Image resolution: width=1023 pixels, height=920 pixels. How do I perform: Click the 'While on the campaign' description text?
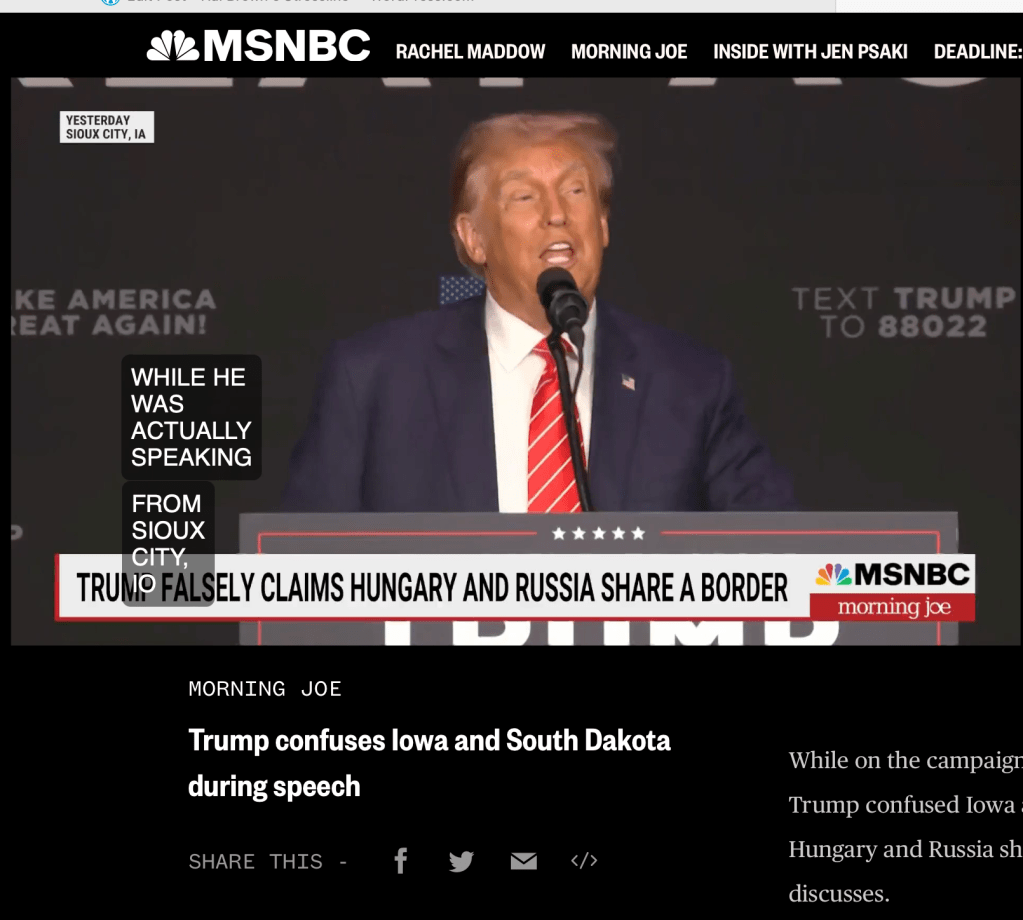tap(906, 827)
